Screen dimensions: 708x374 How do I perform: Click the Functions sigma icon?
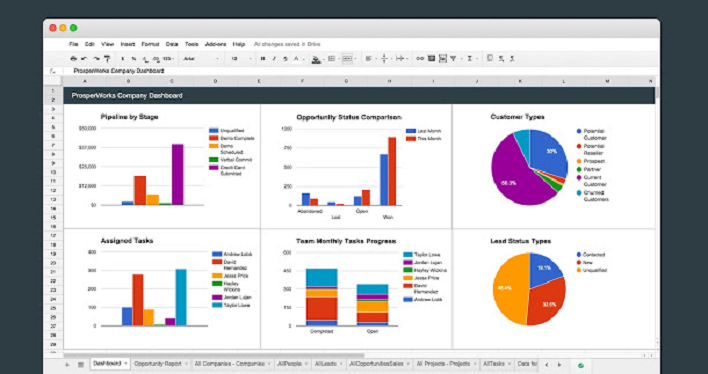pos(470,58)
